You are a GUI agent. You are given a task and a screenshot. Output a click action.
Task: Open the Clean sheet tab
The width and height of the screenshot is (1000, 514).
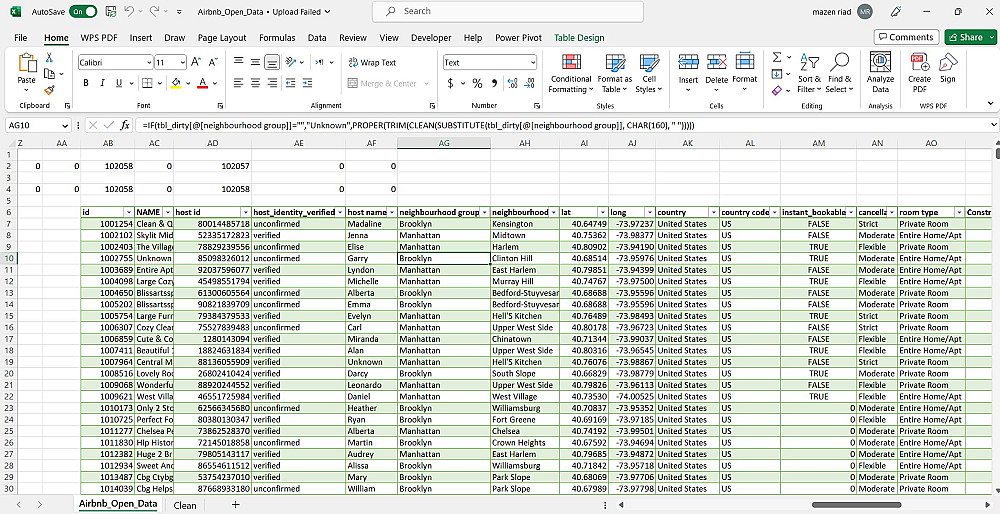point(185,505)
